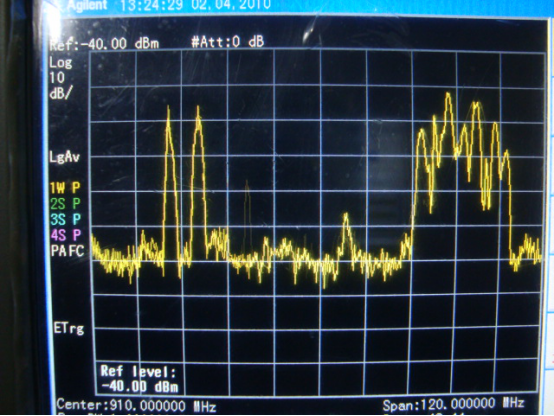The height and width of the screenshot is (416, 554).
Task: Click the ETrg trigger indicator
Action: [69, 328]
